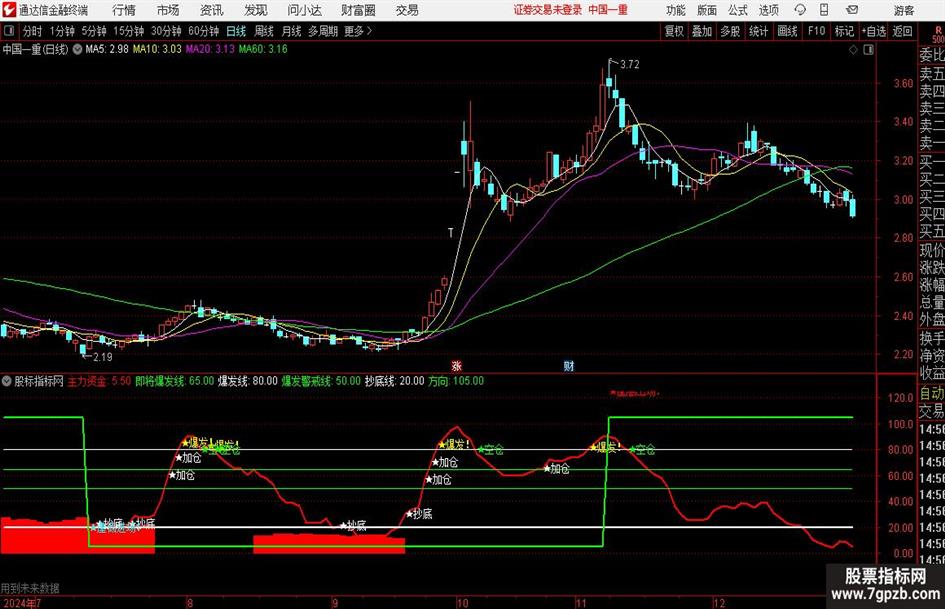Expand the 中国一重(日线) indicator dropdown
This screenshot has width=945, height=609.
coord(77,49)
